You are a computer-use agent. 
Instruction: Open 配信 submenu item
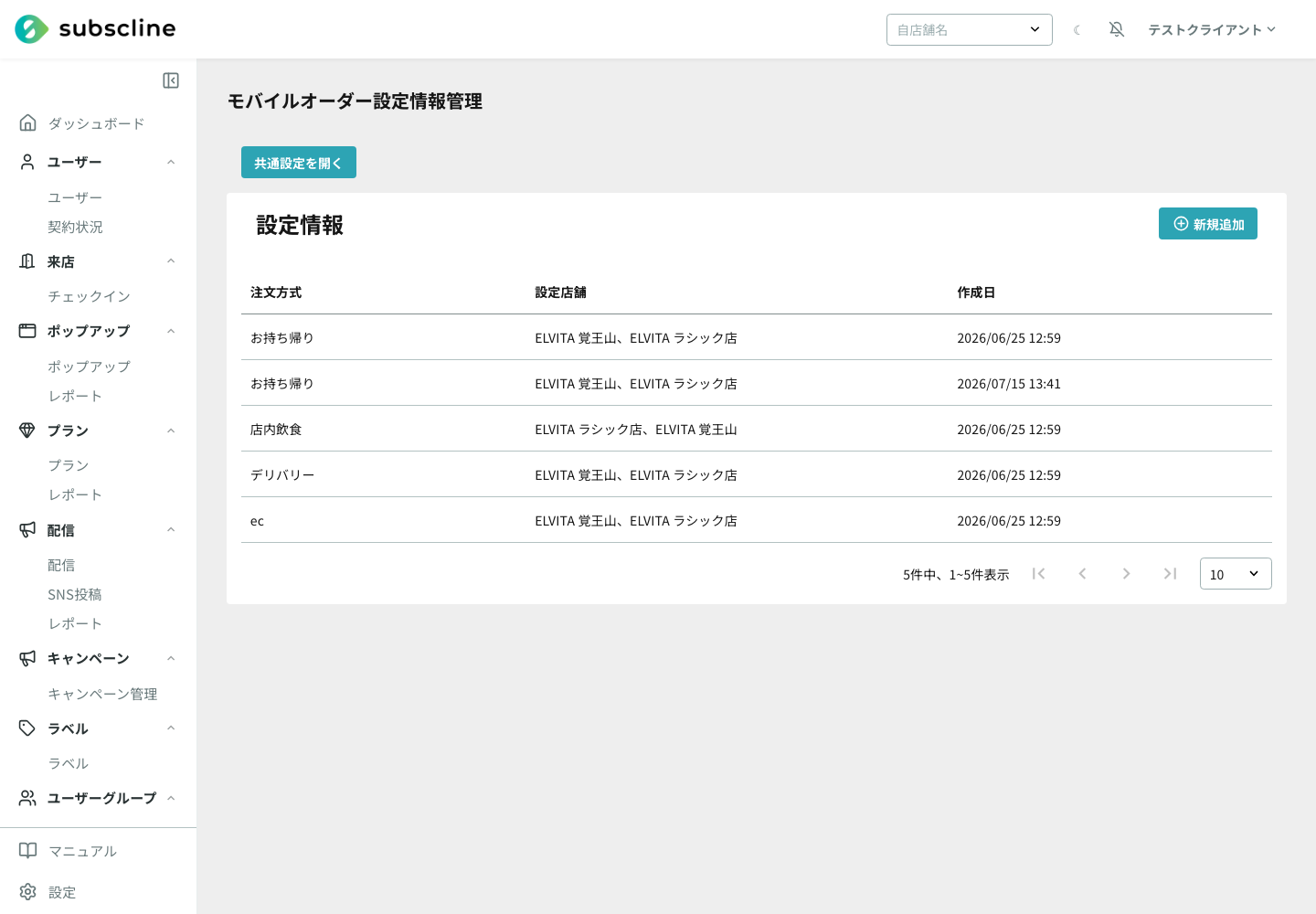61,565
